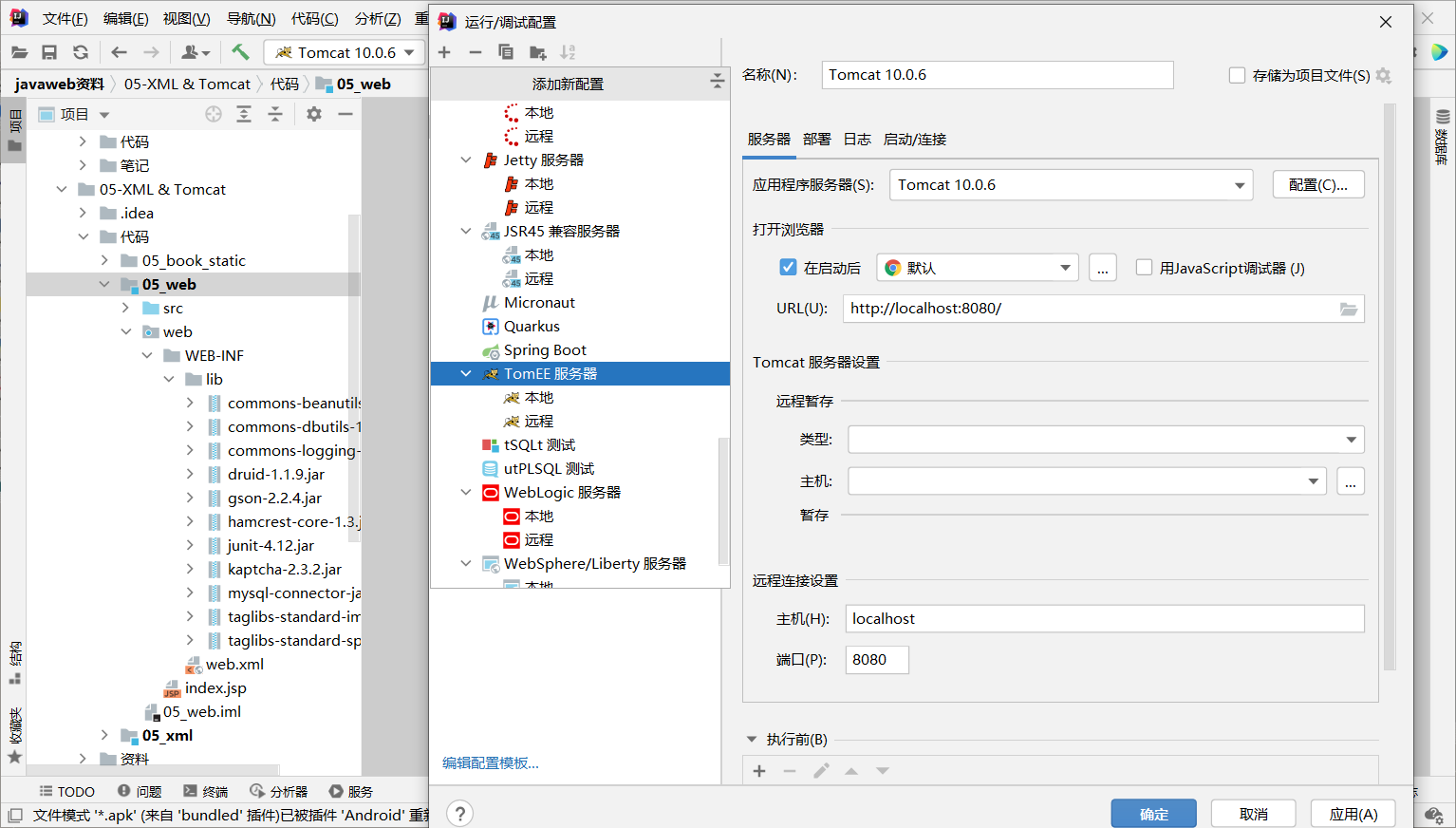Click the locate target icon in project panel
The height and width of the screenshot is (828, 1456).
pos(214,114)
